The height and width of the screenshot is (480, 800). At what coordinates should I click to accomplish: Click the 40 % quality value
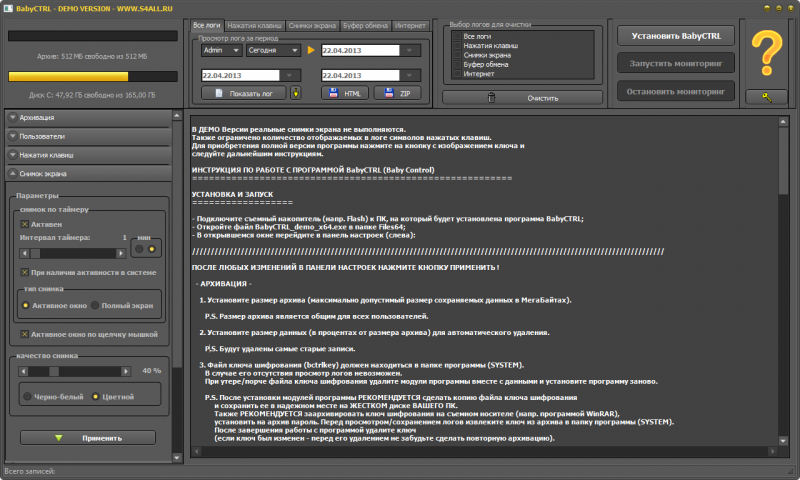pos(152,371)
